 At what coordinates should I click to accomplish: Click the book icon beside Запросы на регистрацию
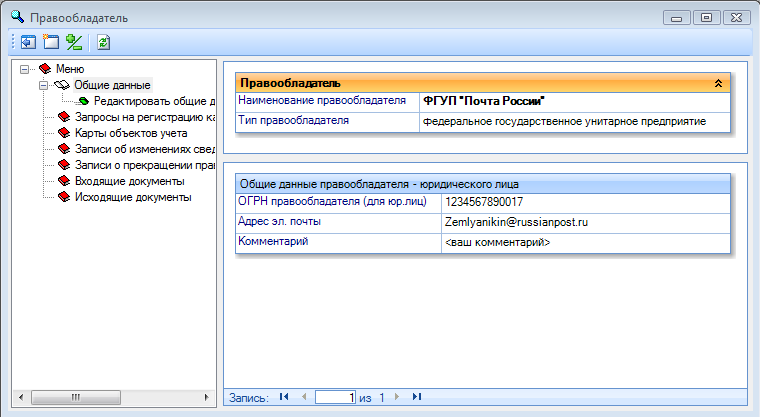coord(64,117)
